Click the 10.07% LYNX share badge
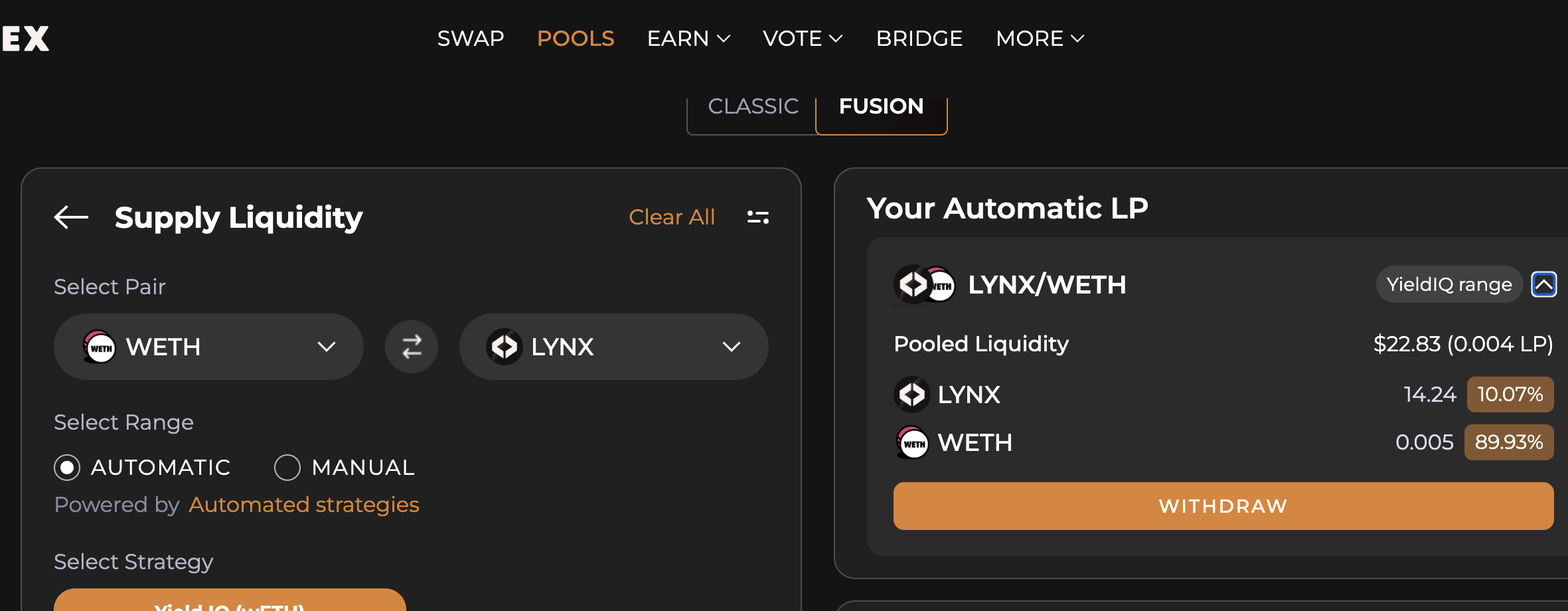The height and width of the screenshot is (611, 1568). [1510, 394]
